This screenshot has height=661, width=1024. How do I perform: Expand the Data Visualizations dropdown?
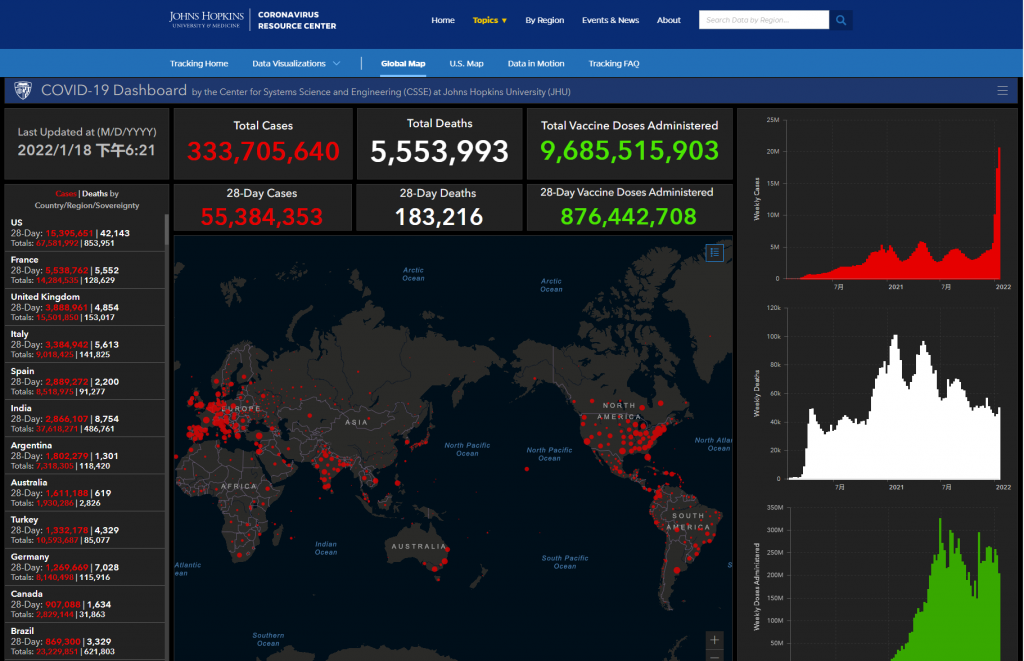pyautogui.click(x=296, y=64)
